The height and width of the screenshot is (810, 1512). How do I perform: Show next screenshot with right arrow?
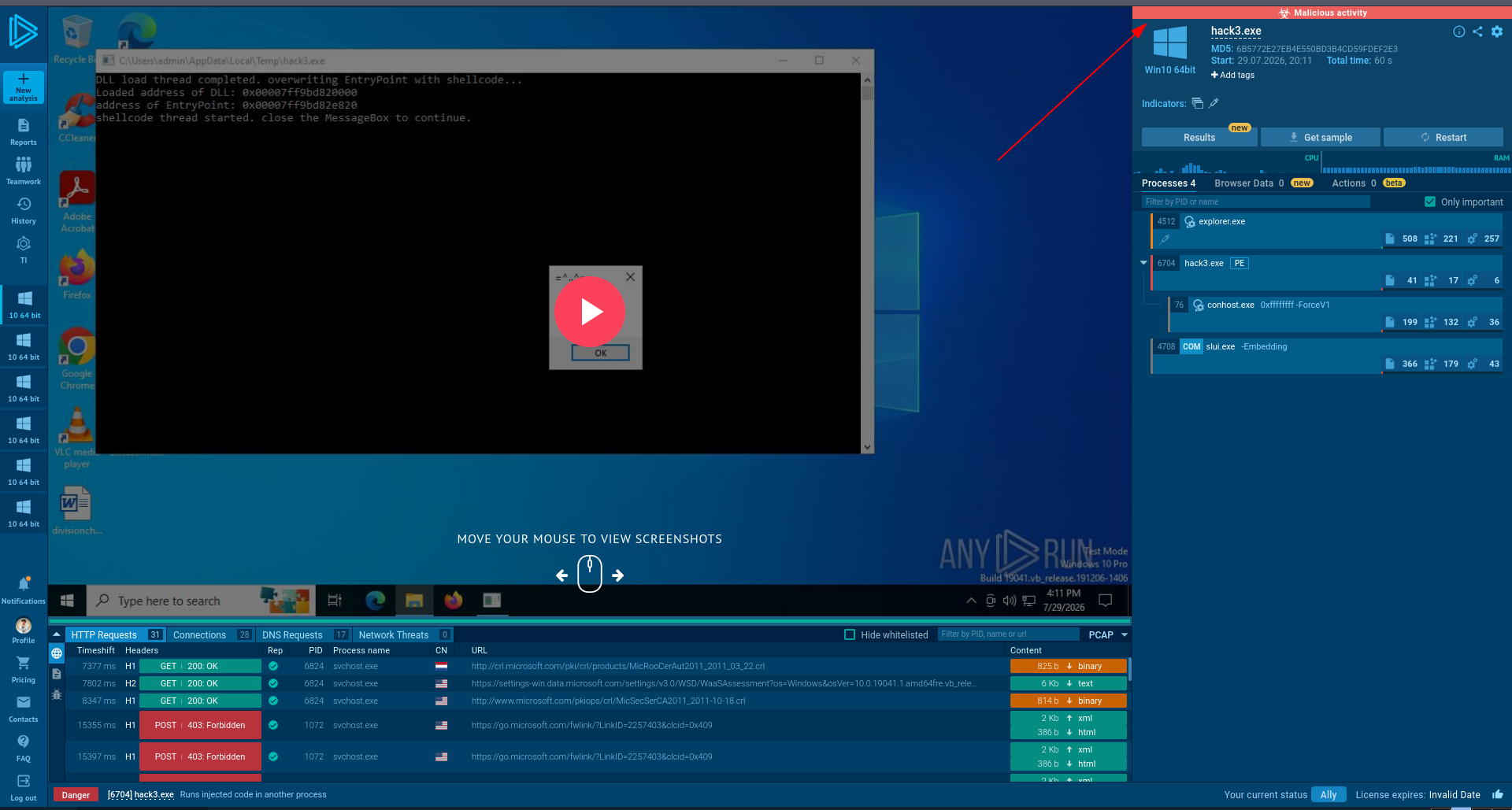[x=618, y=575]
